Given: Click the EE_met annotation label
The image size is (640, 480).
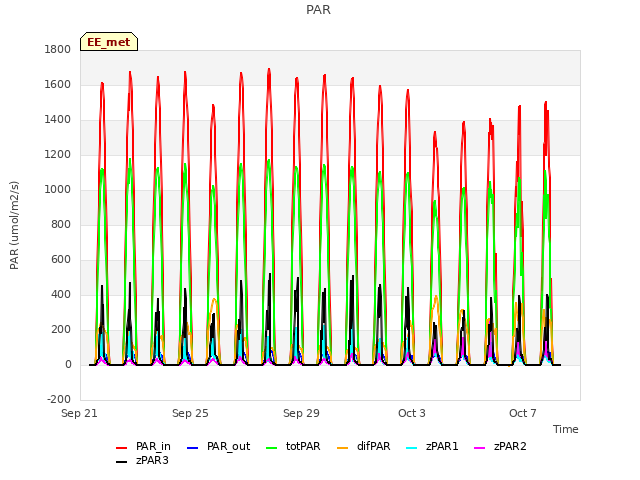Looking at the screenshot, I should pos(109,42).
